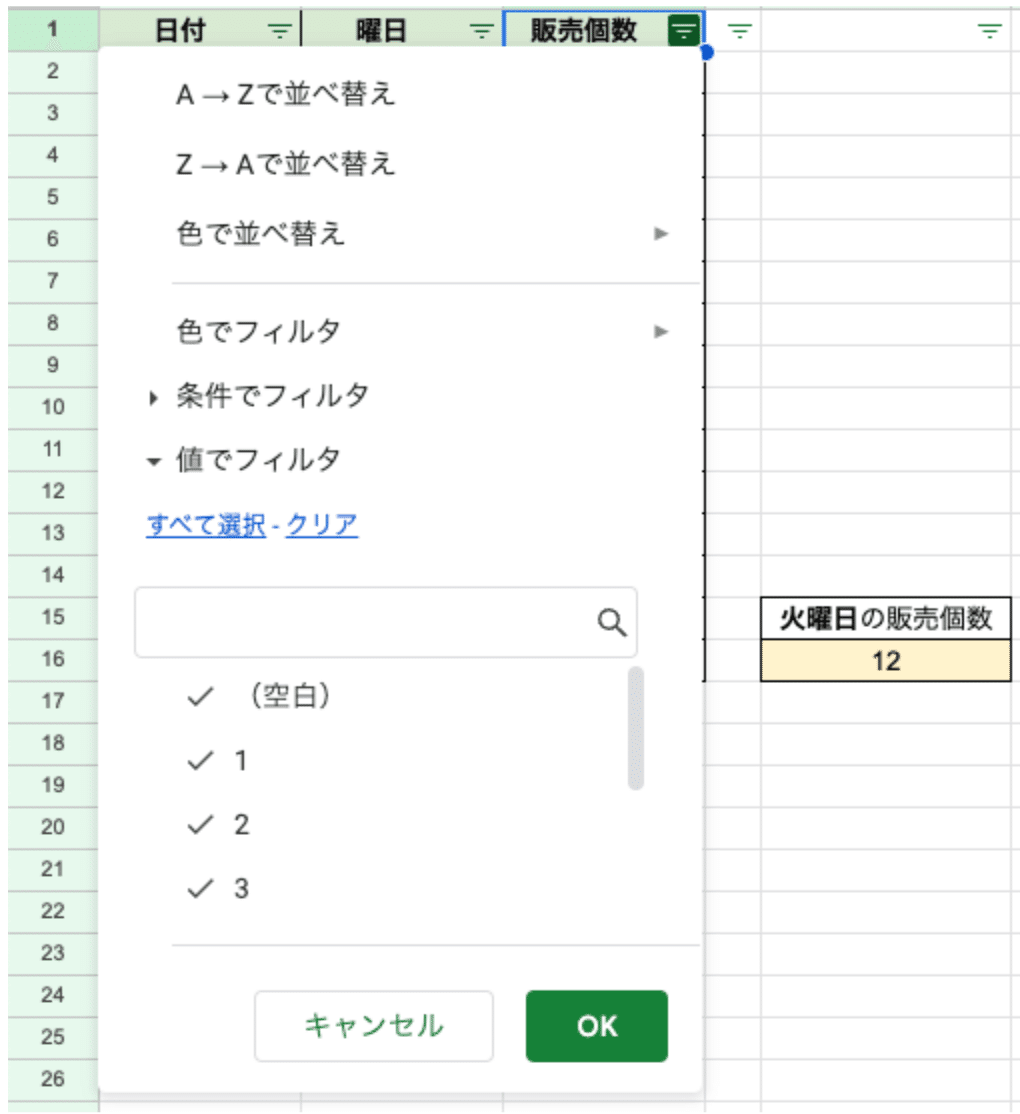Viewport: 1020px width, 1114px height.
Task: Toggle the value 3 checkmark
Action: tap(201, 888)
